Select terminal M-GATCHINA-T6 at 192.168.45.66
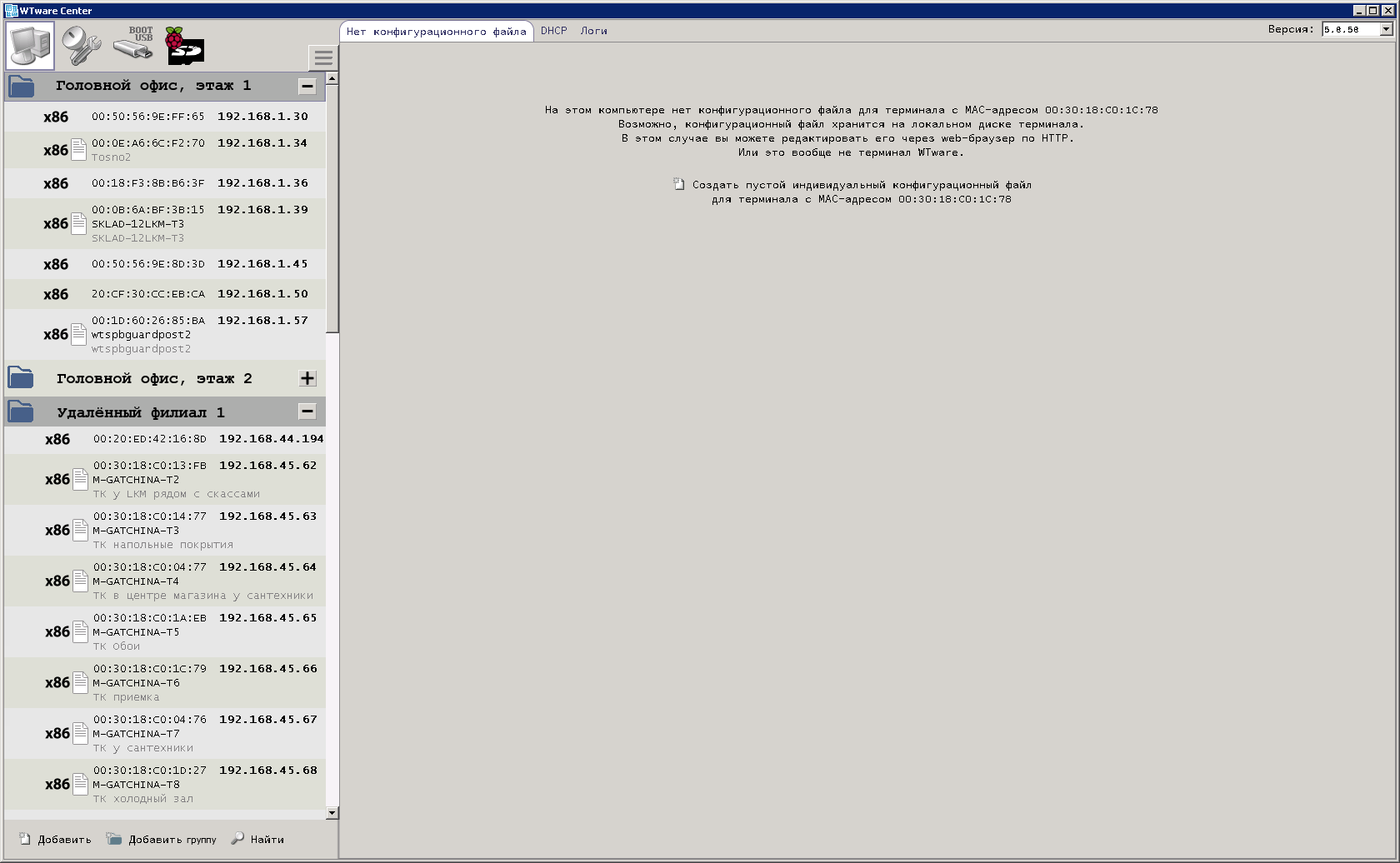This screenshot has height=863, width=1400. [x=167, y=681]
